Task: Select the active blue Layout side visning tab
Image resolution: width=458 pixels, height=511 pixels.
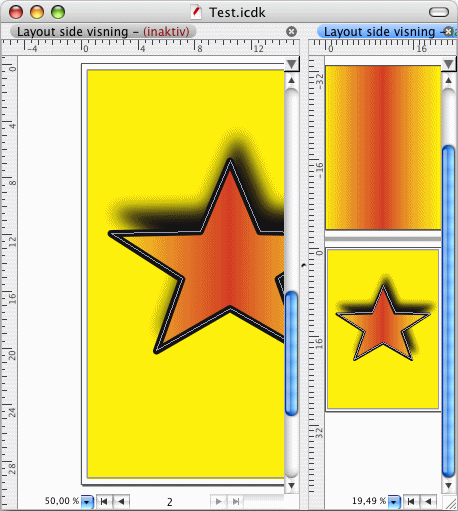Action: [380, 32]
